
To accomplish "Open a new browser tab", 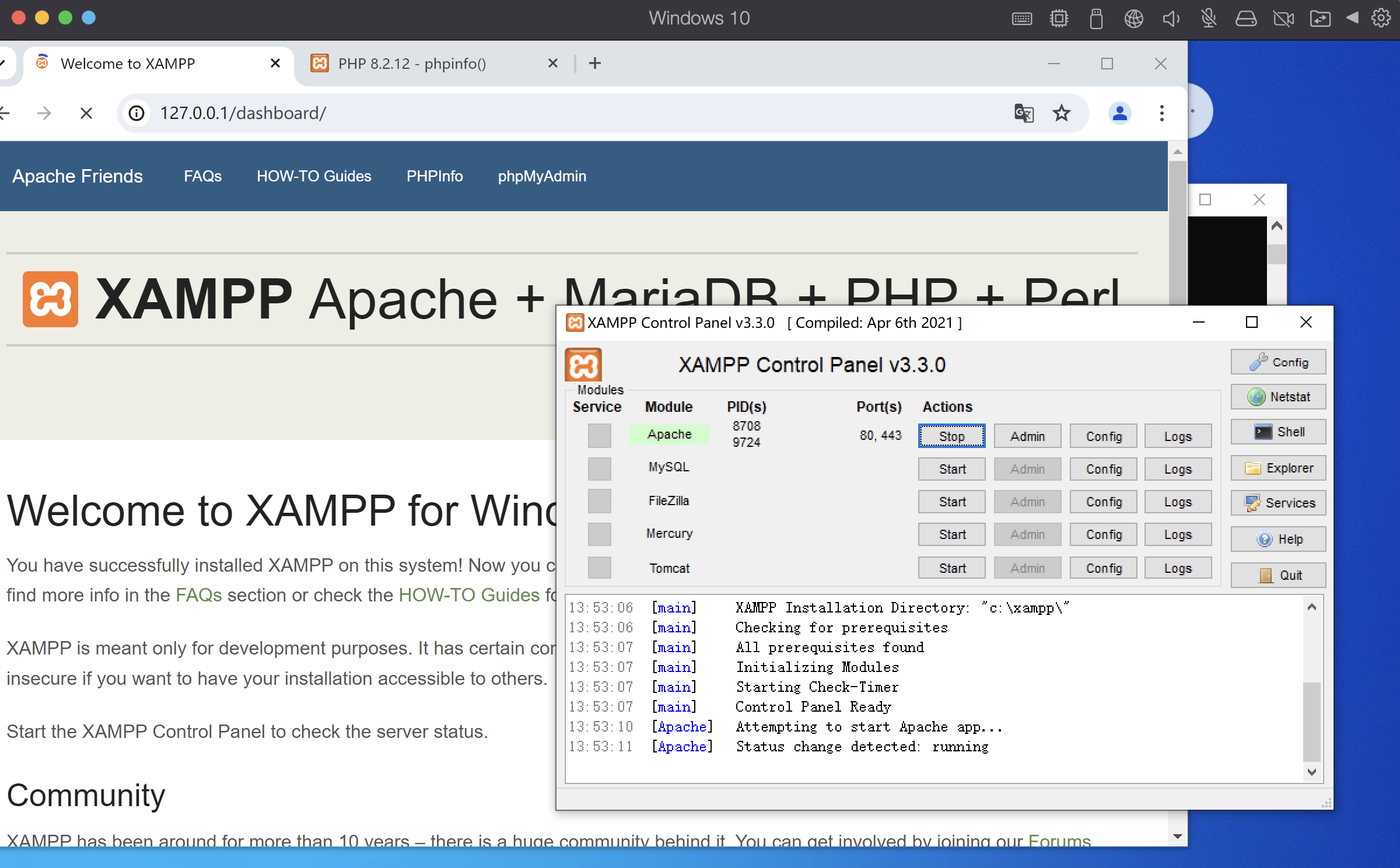I will click(x=595, y=63).
